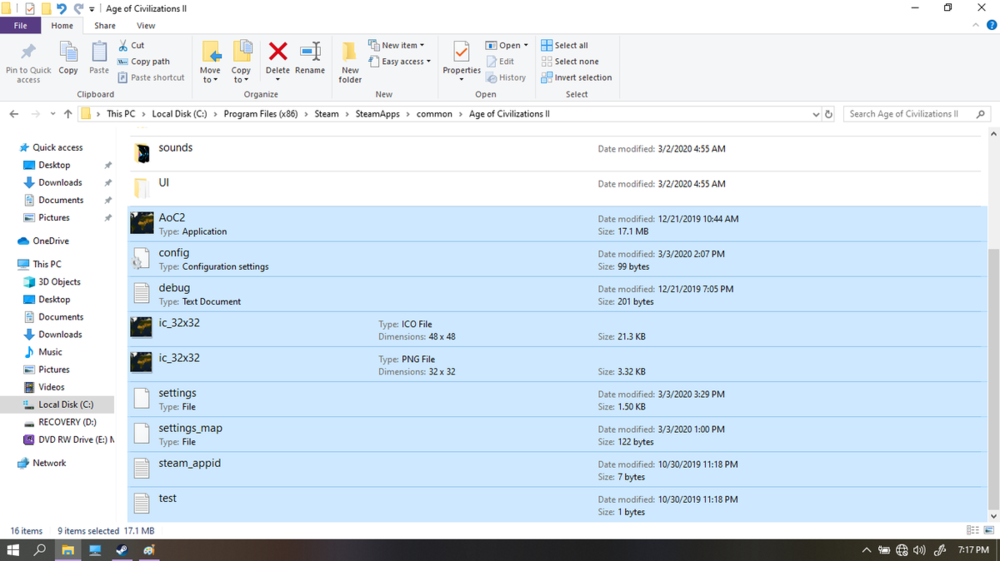Switch to the View ribbon tab

(145, 26)
